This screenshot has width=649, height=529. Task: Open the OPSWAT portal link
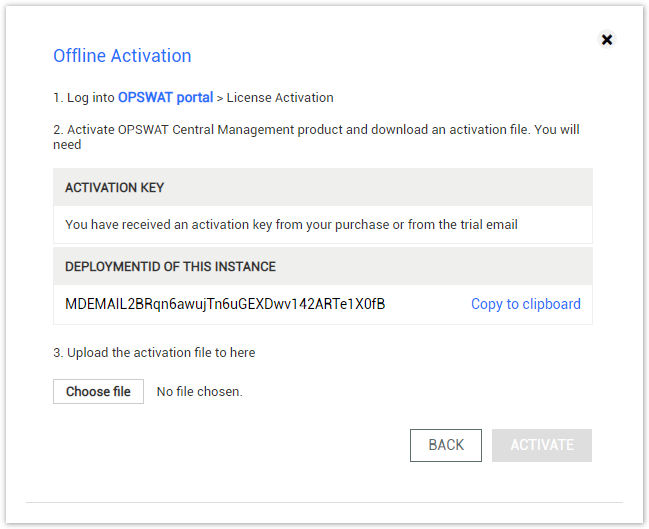click(x=166, y=98)
